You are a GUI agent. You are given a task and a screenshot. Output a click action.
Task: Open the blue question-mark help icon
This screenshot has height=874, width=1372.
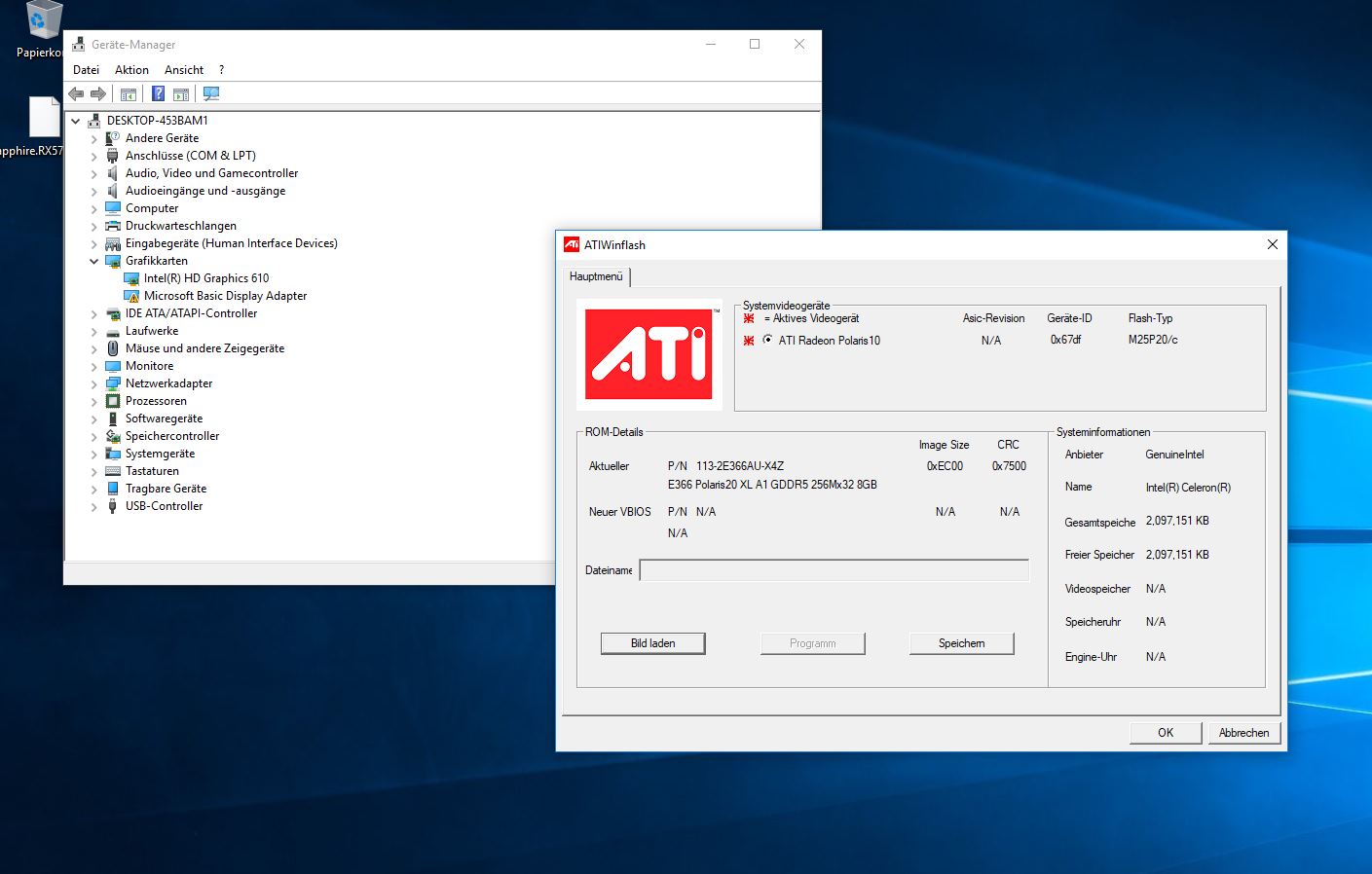pos(158,94)
